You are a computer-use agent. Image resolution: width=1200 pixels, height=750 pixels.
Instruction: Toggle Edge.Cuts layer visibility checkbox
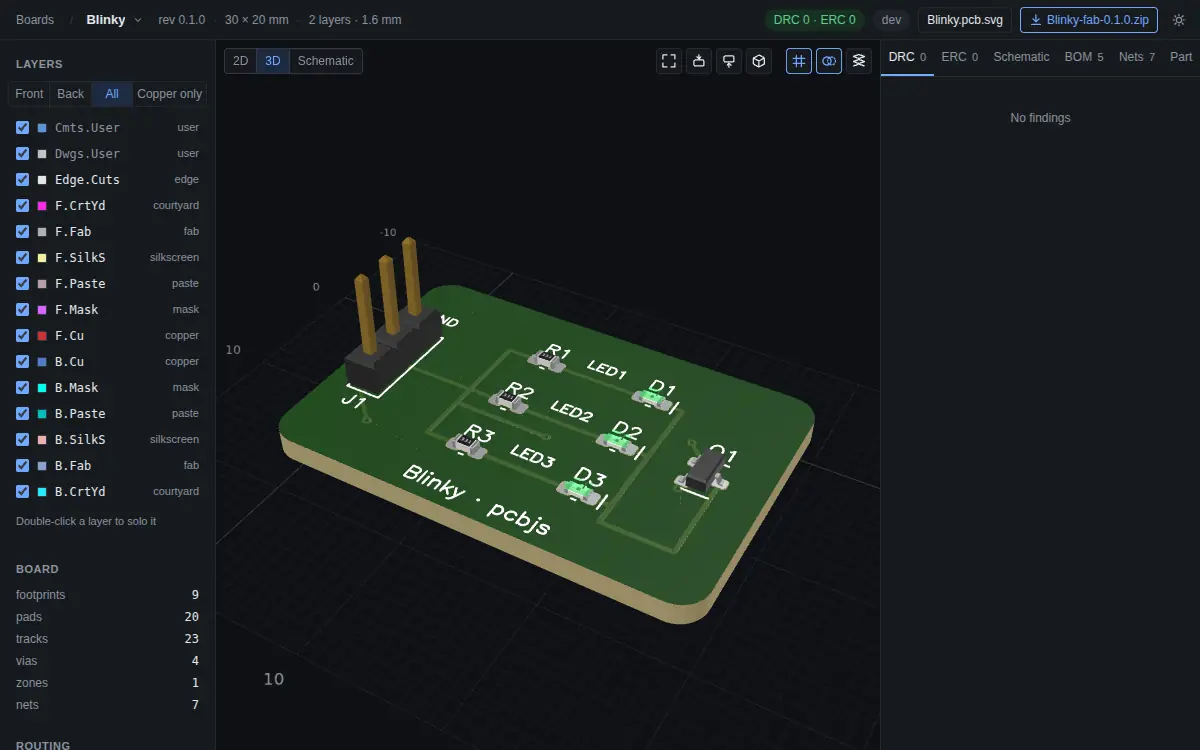coord(23,179)
